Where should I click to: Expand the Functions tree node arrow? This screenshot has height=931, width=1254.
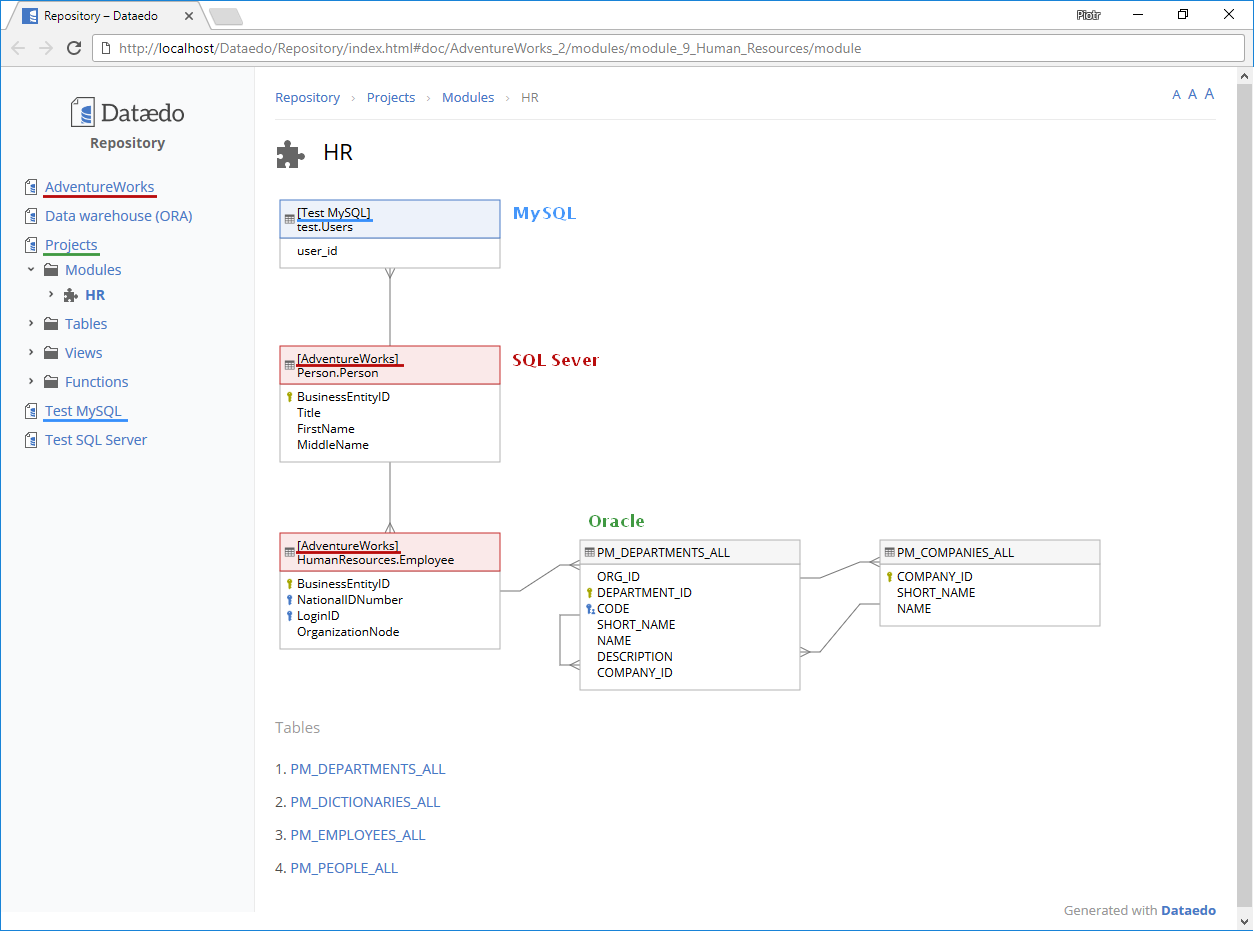coord(31,382)
